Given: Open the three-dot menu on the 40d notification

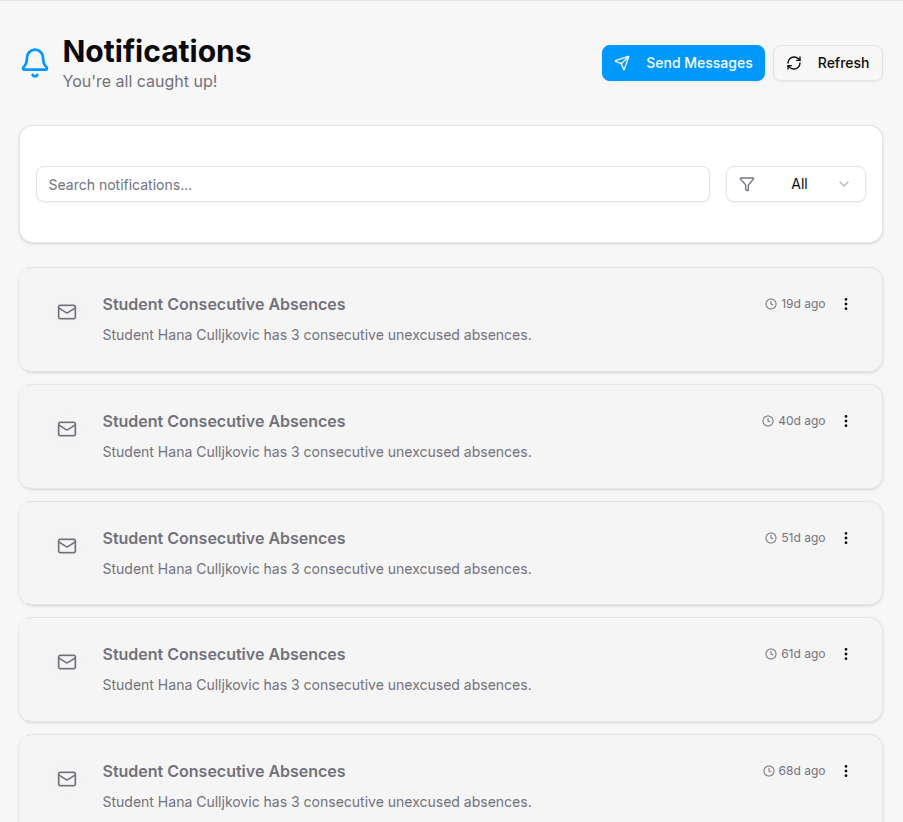Looking at the screenshot, I should (x=846, y=421).
